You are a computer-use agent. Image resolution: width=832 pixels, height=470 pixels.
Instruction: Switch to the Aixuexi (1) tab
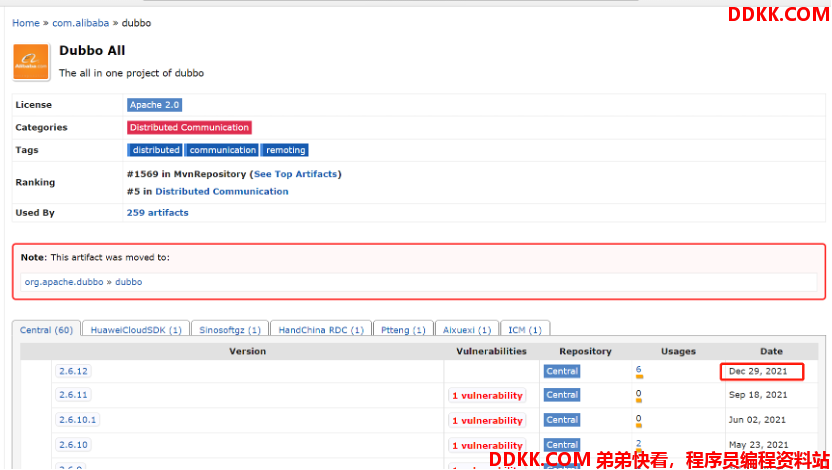[467, 329]
